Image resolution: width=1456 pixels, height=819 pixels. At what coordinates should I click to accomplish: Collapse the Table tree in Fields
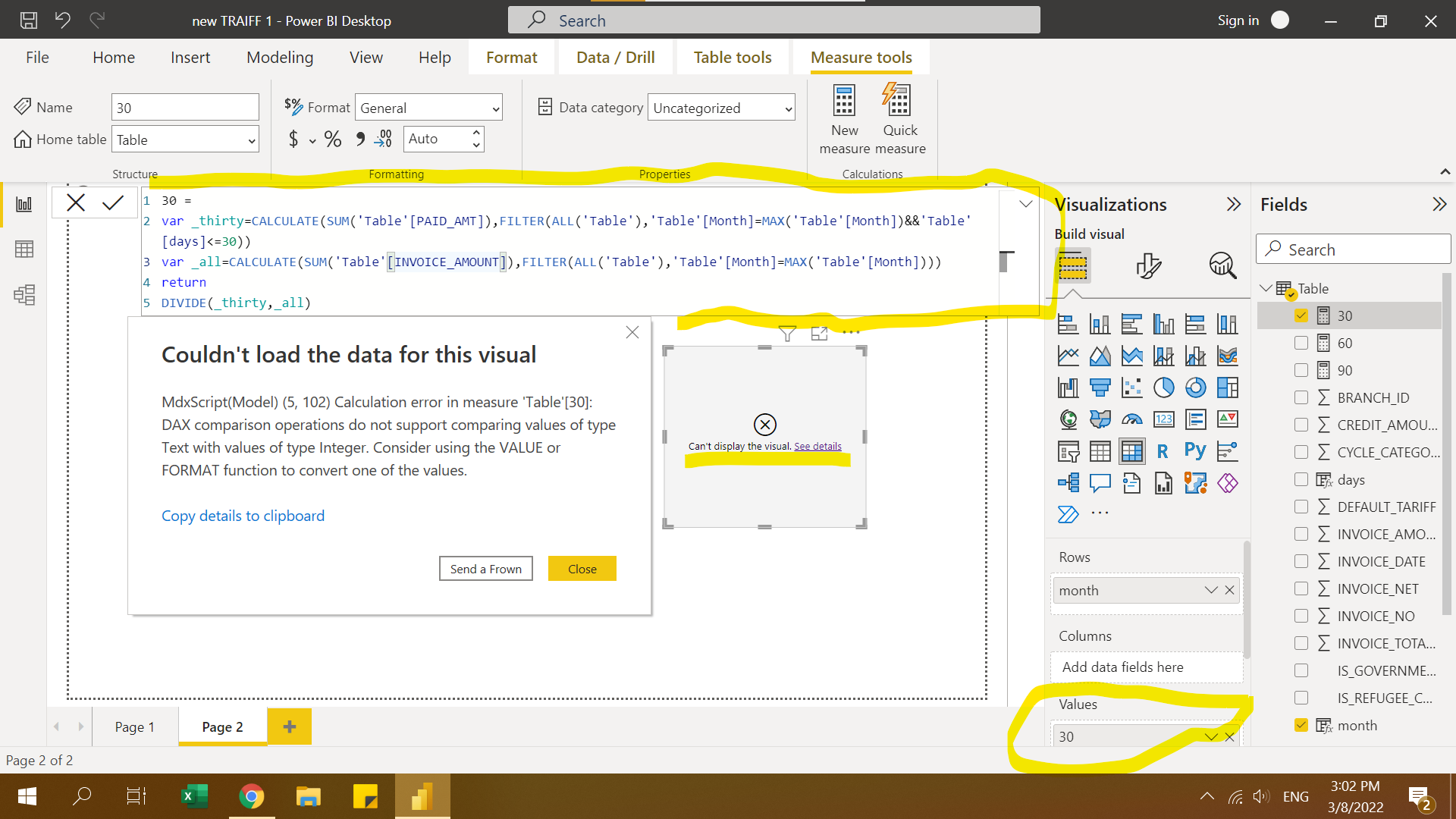(1265, 288)
